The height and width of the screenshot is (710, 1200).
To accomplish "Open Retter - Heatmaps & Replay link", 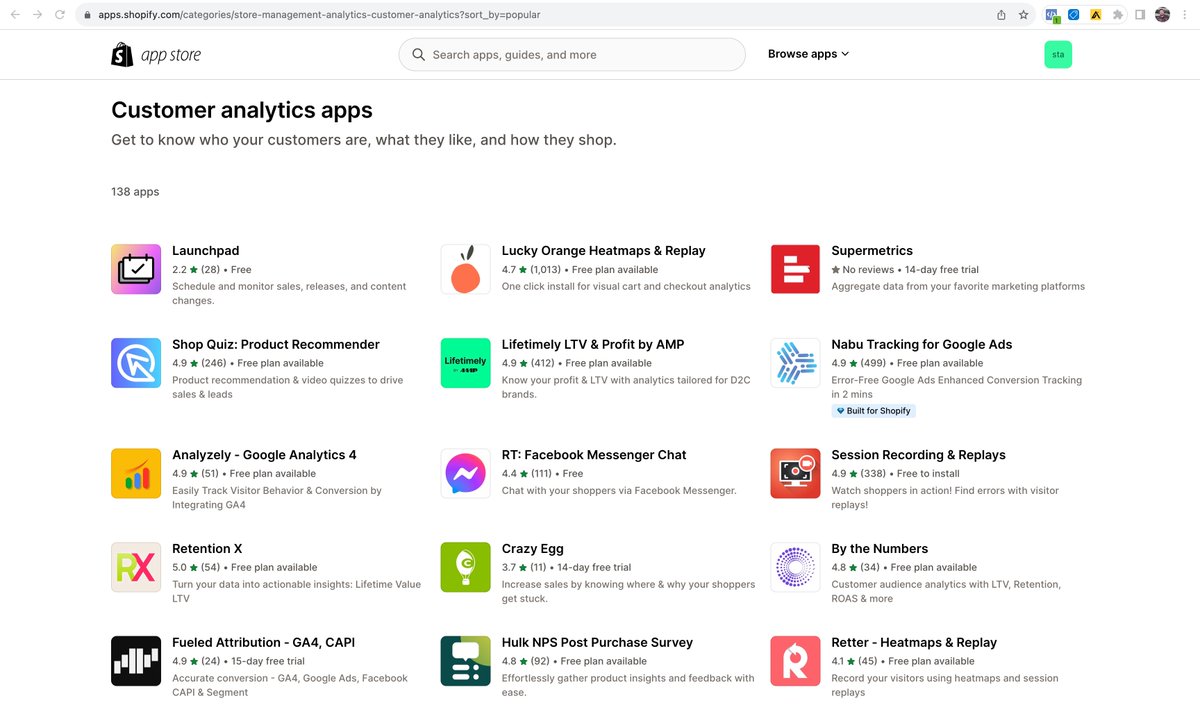I will (914, 643).
